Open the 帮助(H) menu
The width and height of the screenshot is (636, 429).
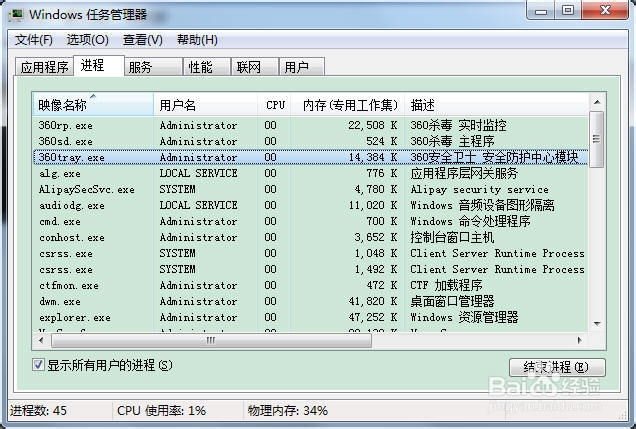[198, 40]
